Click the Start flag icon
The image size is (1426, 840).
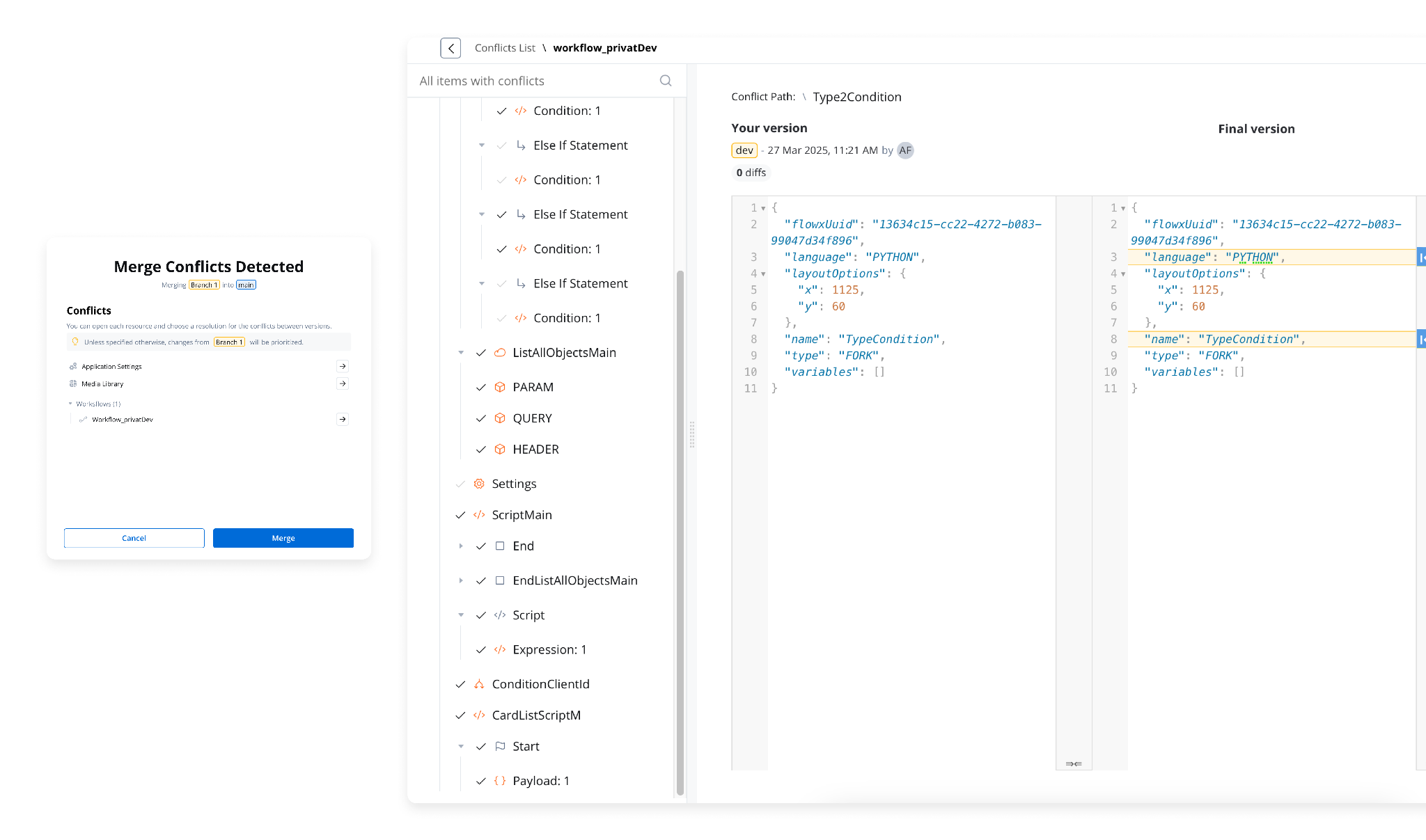click(500, 747)
